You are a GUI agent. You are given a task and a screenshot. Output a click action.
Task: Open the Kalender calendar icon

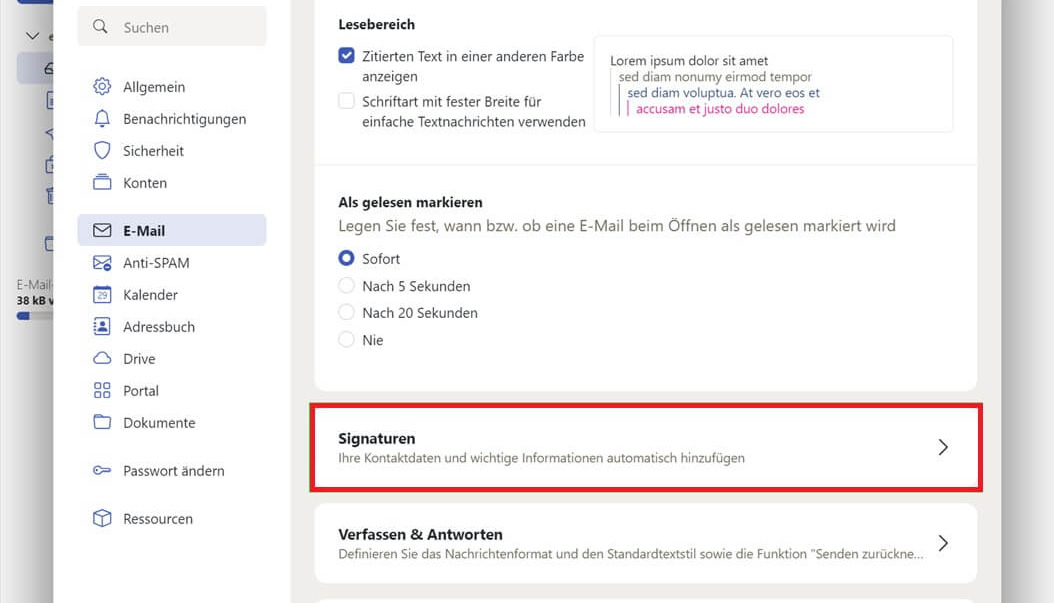[x=102, y=294]
